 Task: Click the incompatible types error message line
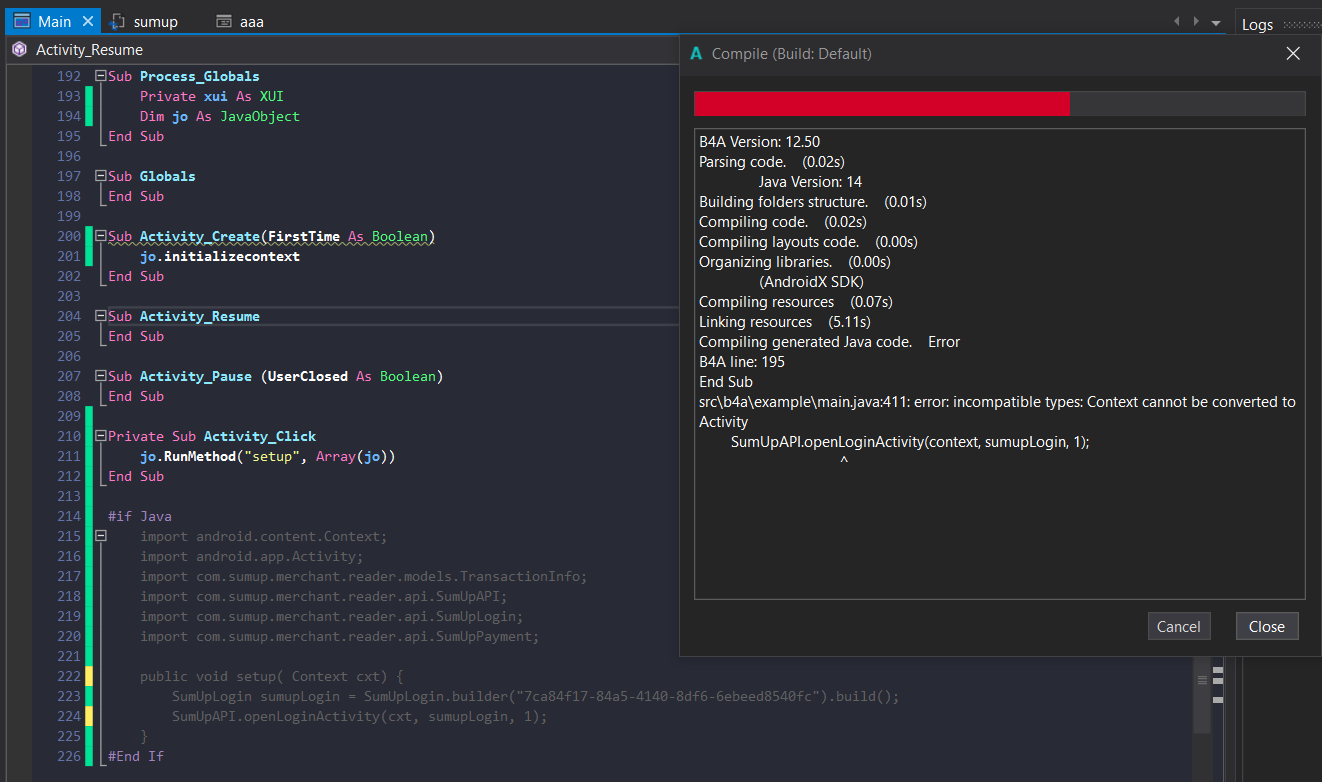click(997, 402)
